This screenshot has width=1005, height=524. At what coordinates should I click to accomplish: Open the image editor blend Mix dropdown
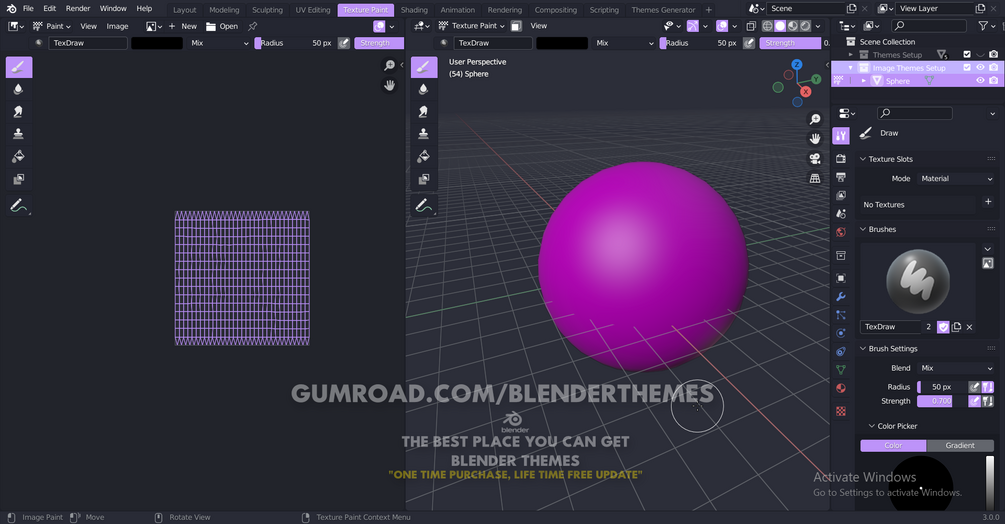219,43
